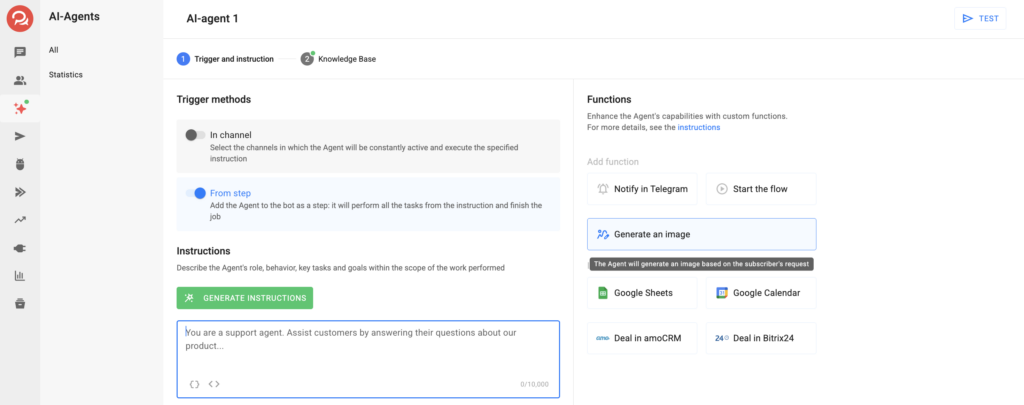
Task: Switch to the Knowledge Base step tab
Action: pos(338,59)
